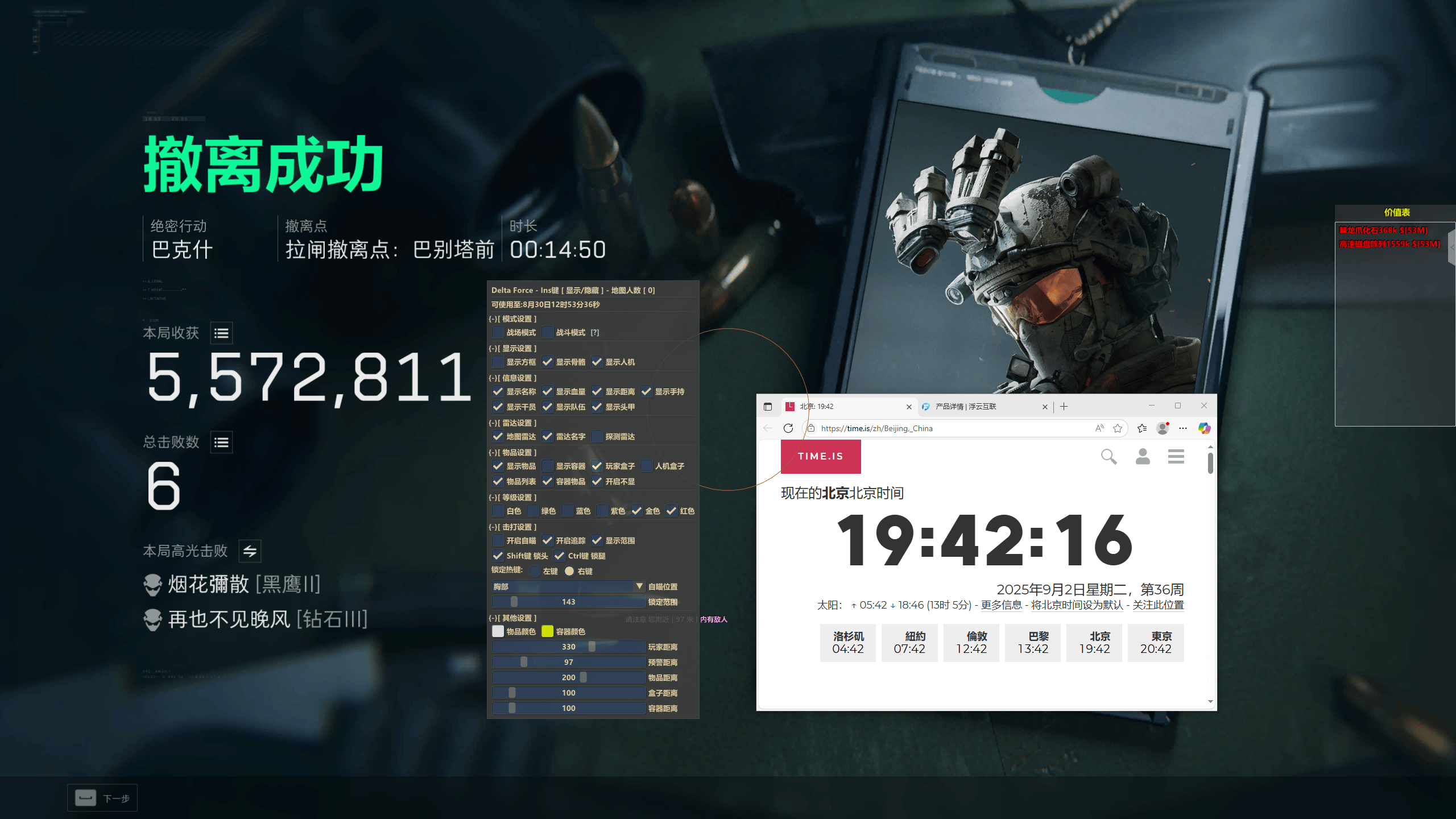Image resolution: width=1456 pixels, height=819 pixels.
Task: Enable the 人机盒子 checkbox
Action: (646, 466)
